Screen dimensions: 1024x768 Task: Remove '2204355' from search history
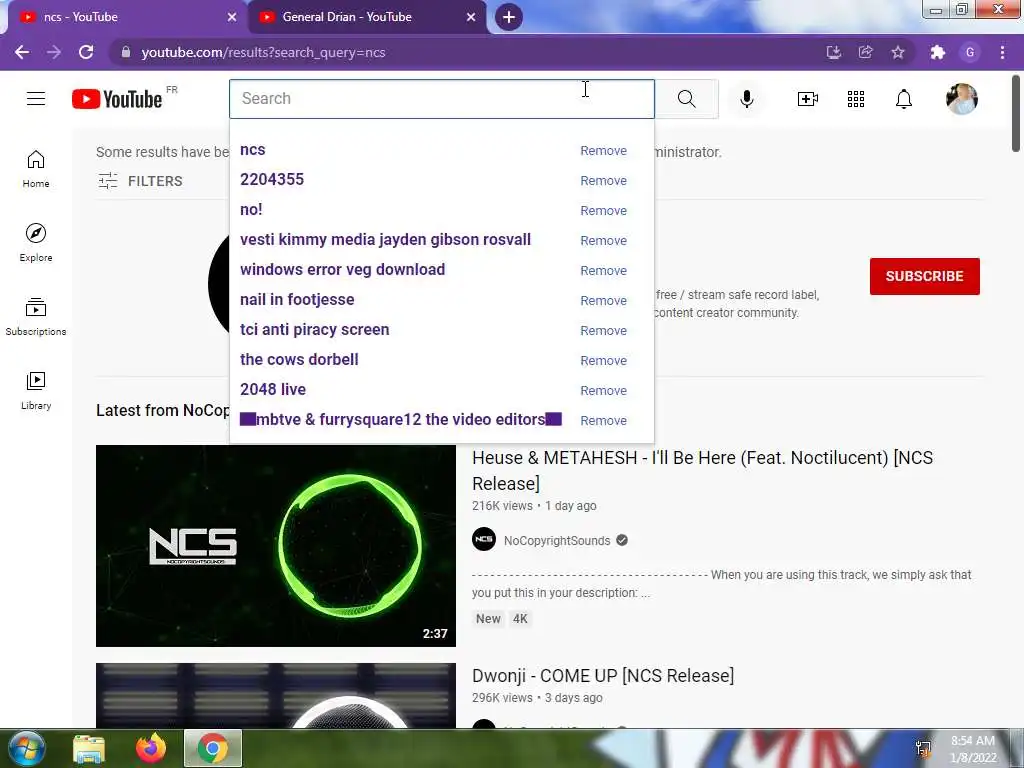(603, 181)
